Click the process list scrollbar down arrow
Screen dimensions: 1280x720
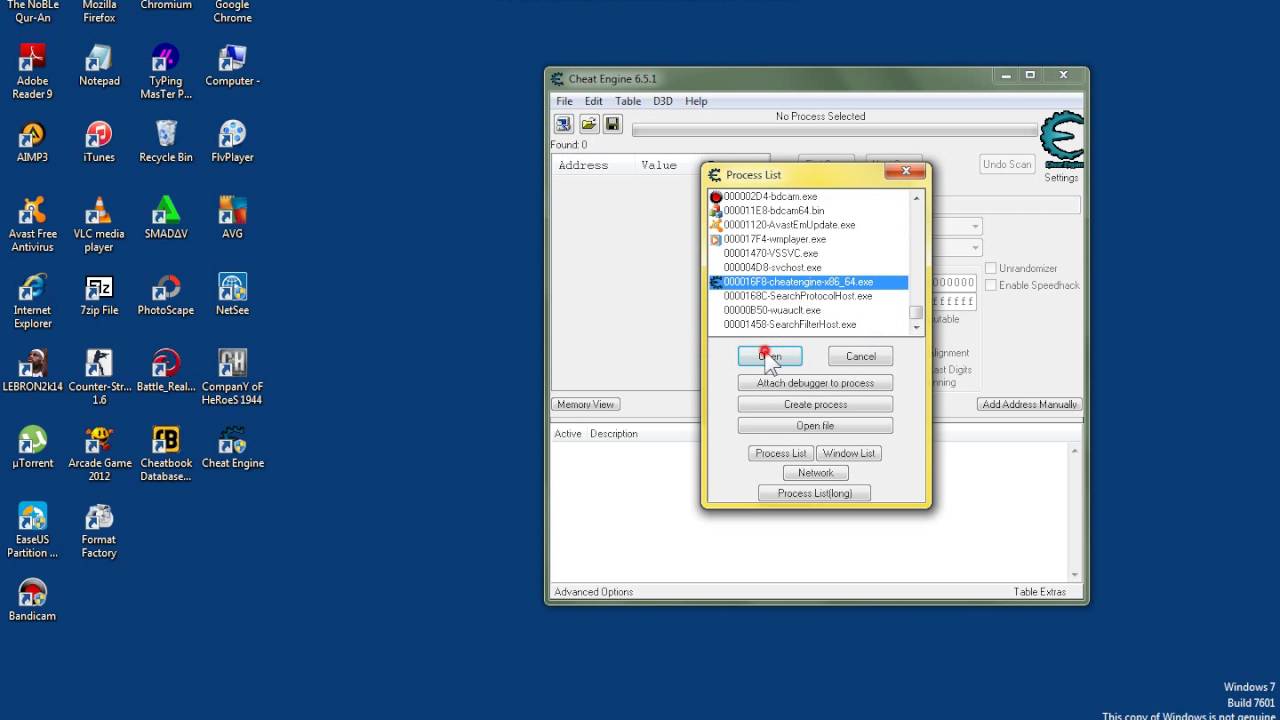916,327
